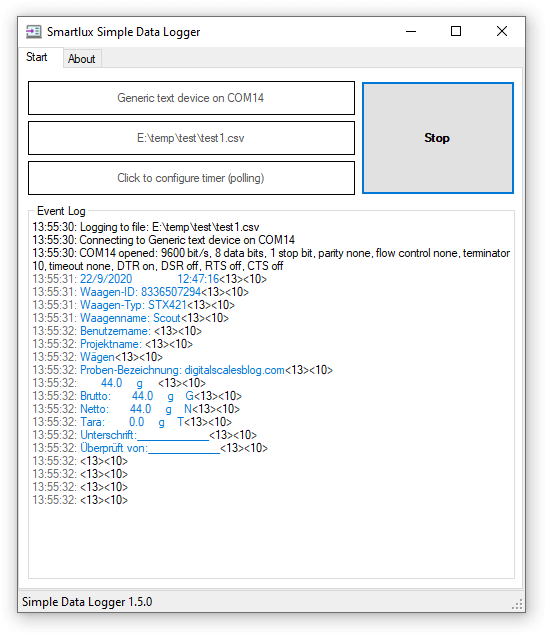
Task: Open Generic text device on COM14 settings
Action: (x=191, y=98)
